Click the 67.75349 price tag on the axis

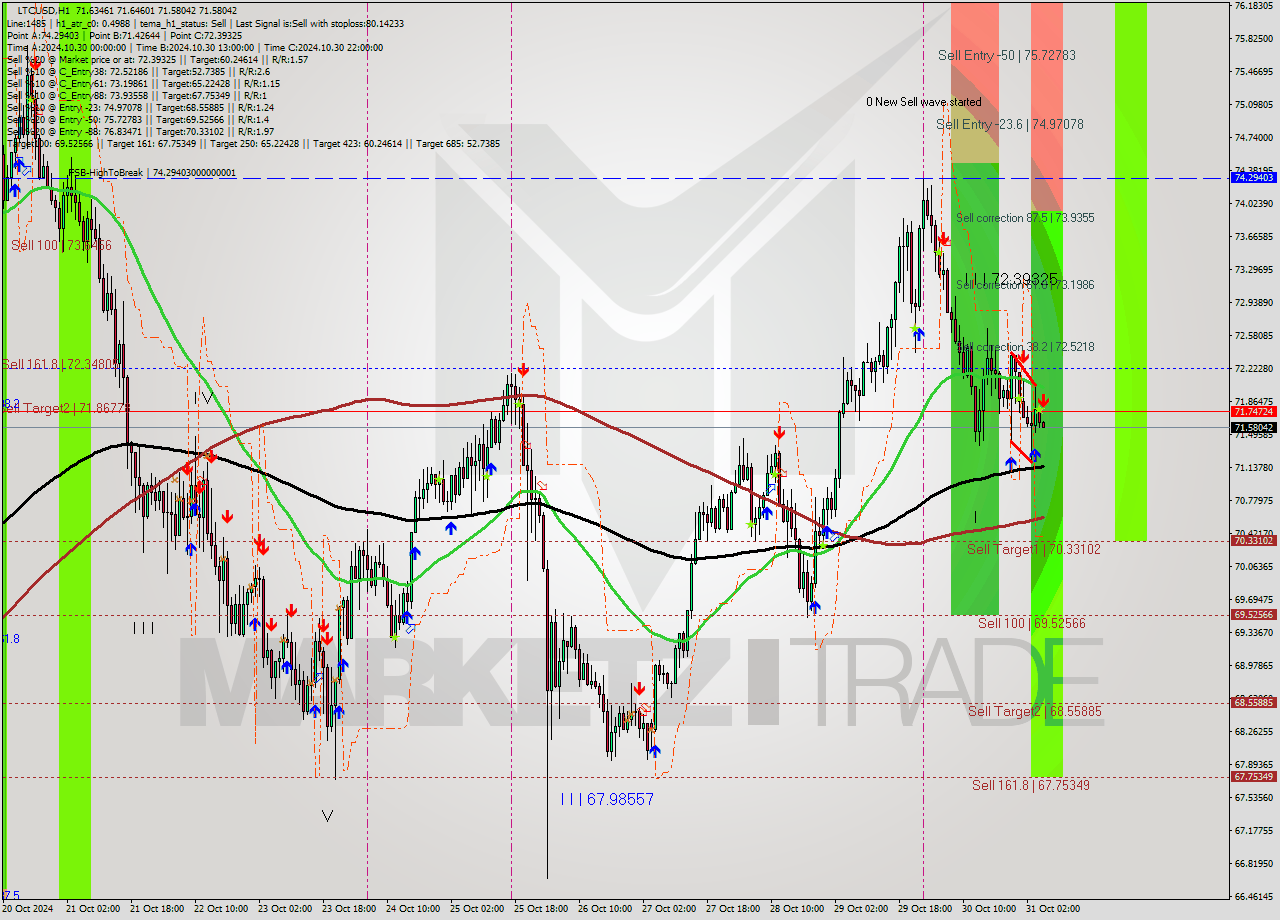point(1253,777)
